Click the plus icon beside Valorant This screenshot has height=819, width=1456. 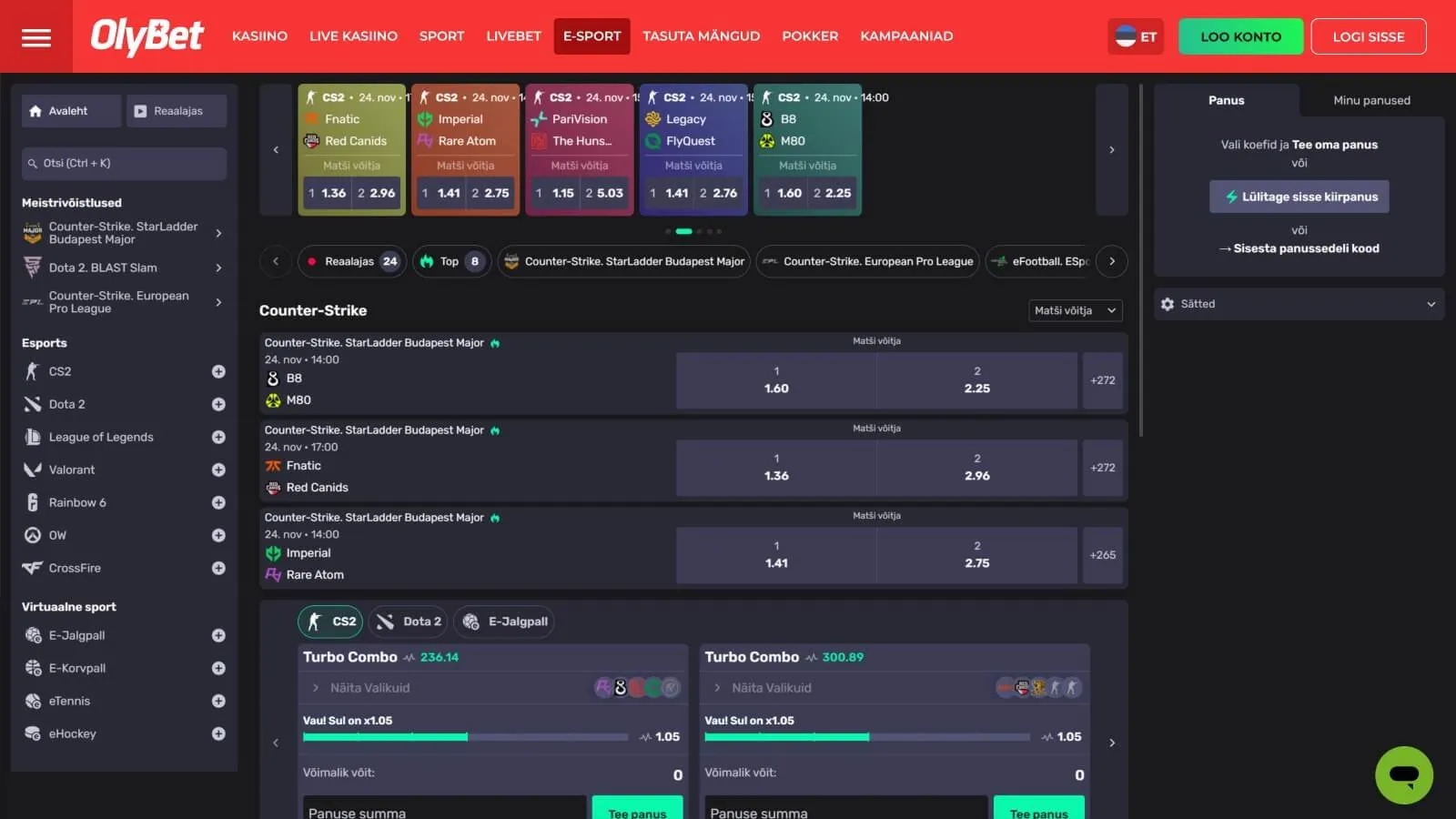pos(218,470)
